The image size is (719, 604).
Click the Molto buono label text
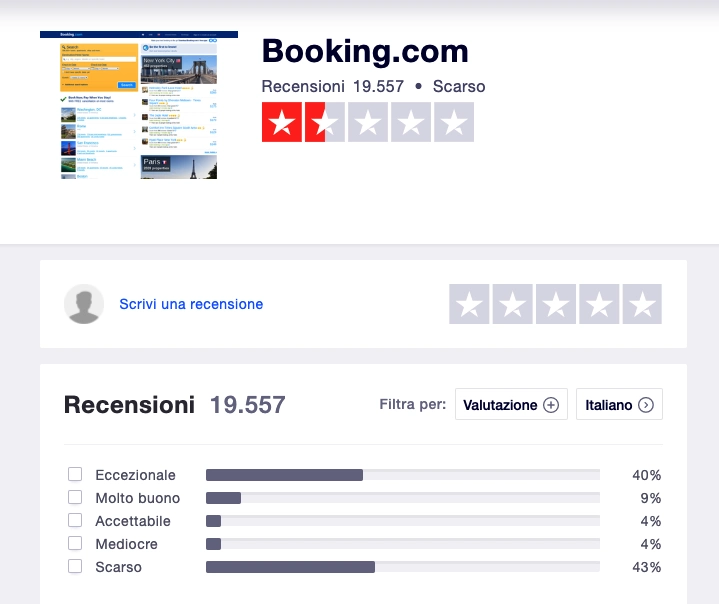[x=138, y=498]
